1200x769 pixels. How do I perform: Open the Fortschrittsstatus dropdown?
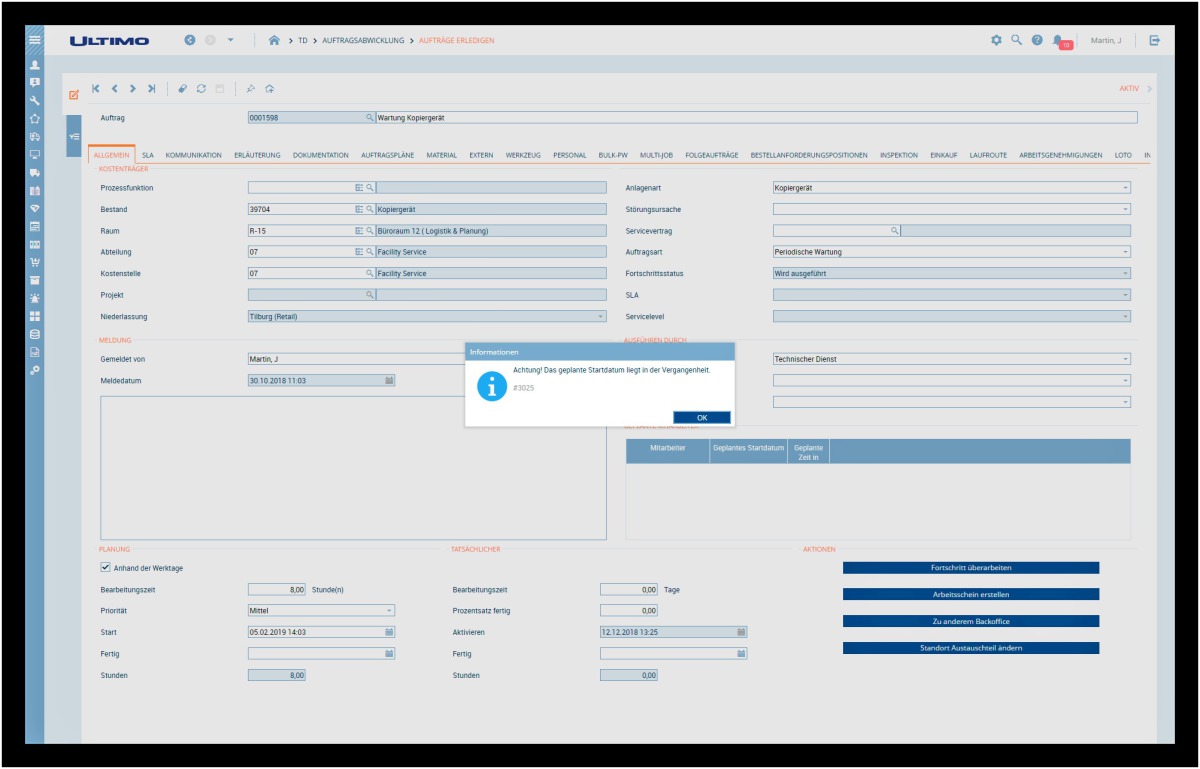[x=1125, y=273]
